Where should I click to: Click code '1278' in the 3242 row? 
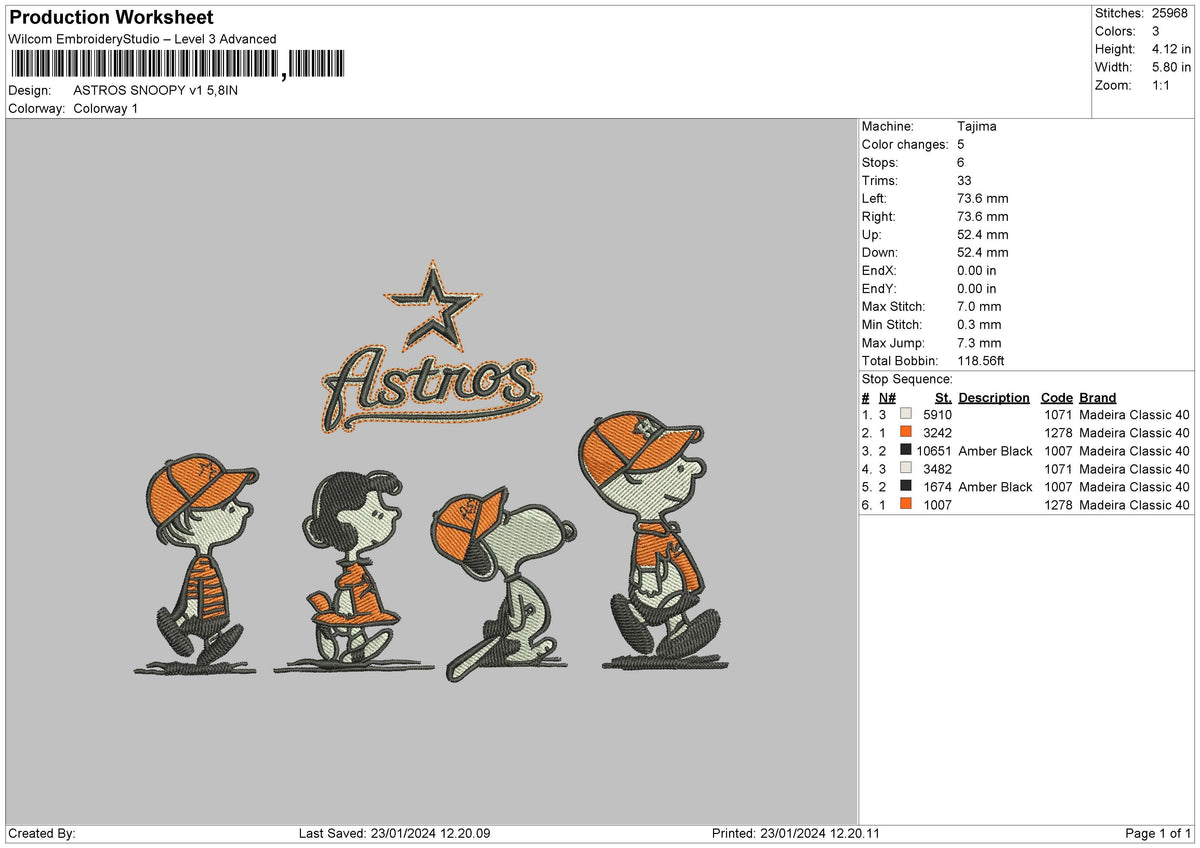click(1058, 433)
